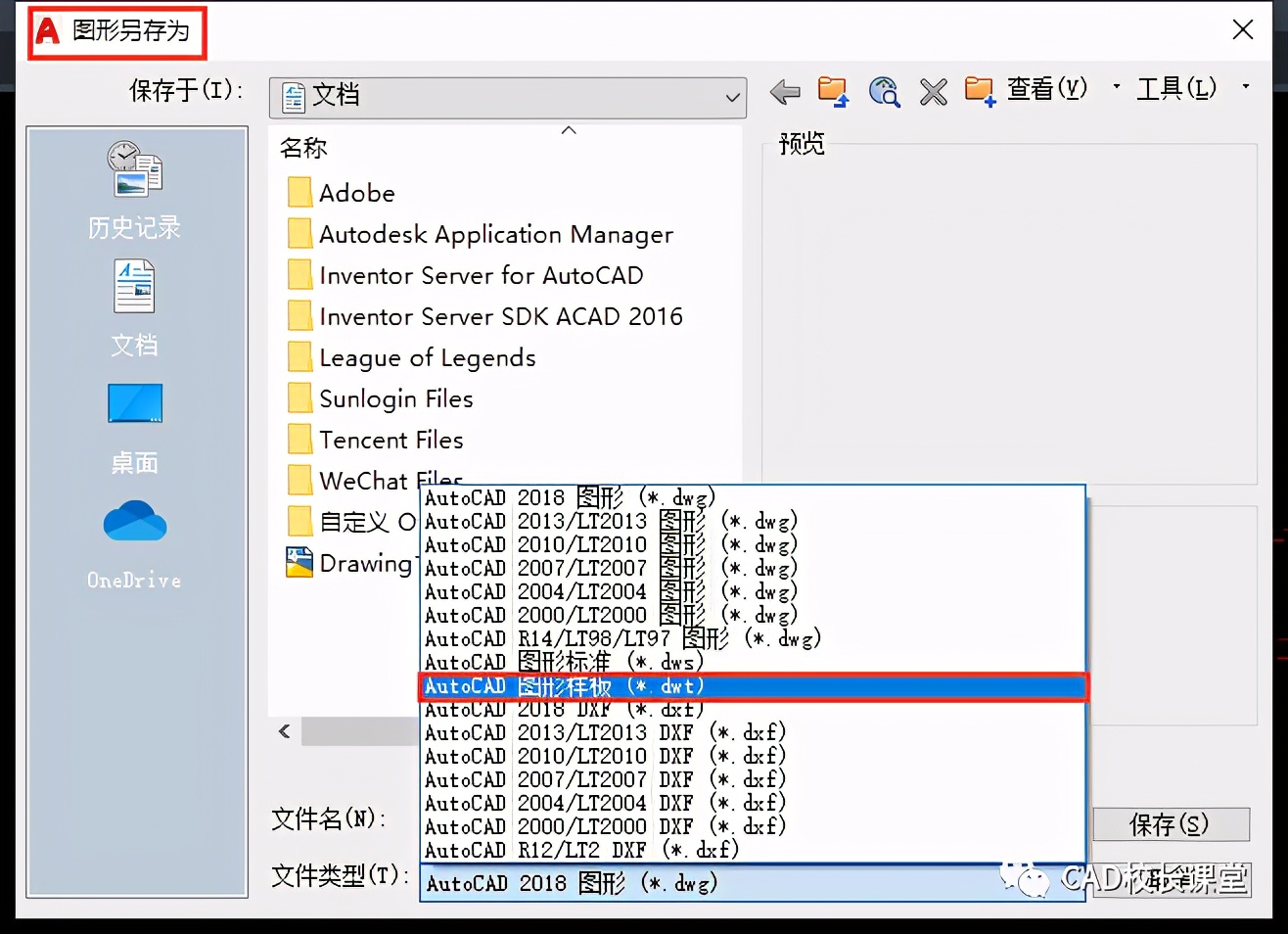This screenshot has width=1288, height=934.
Task: Choose AutoCAD 2013/LT2013 DXF (*.dxf) option
Action: [x=752, y=732]
